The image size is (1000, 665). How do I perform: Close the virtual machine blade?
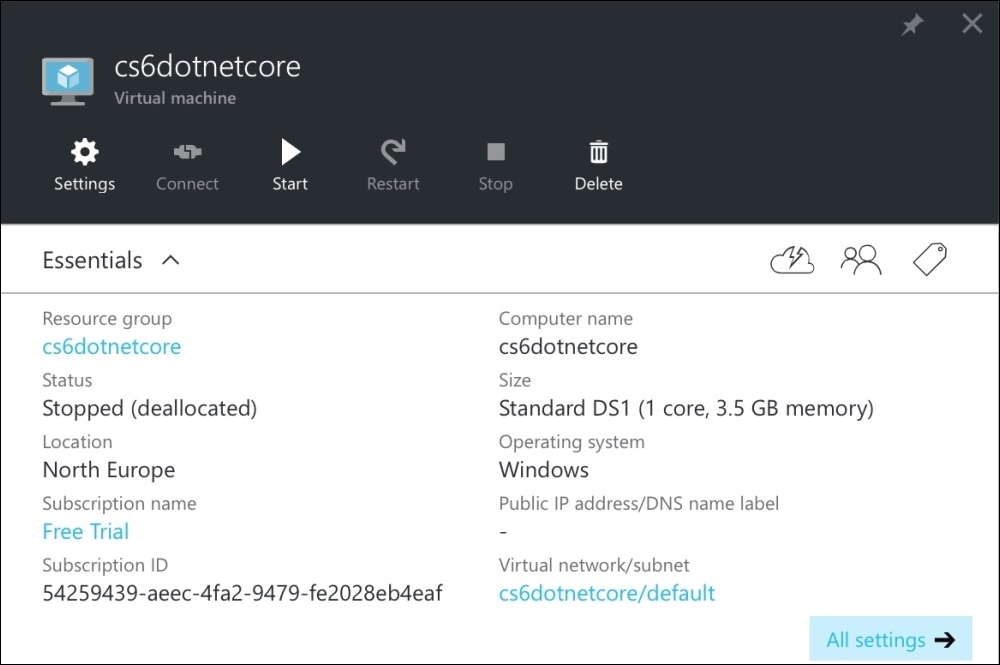click(972, 24)
